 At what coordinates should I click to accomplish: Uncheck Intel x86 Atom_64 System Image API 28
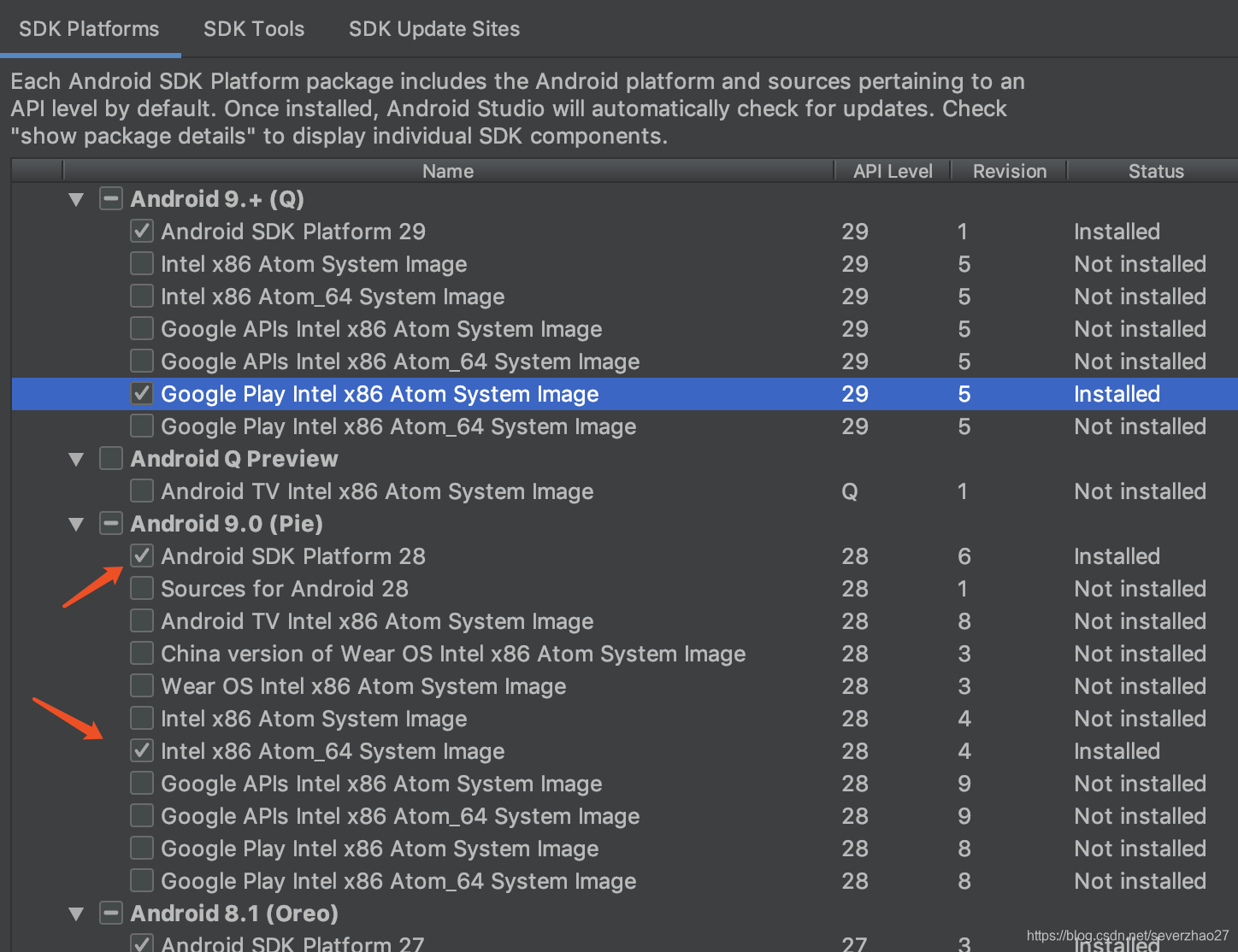pyautogui.click(x=142, y=751)
